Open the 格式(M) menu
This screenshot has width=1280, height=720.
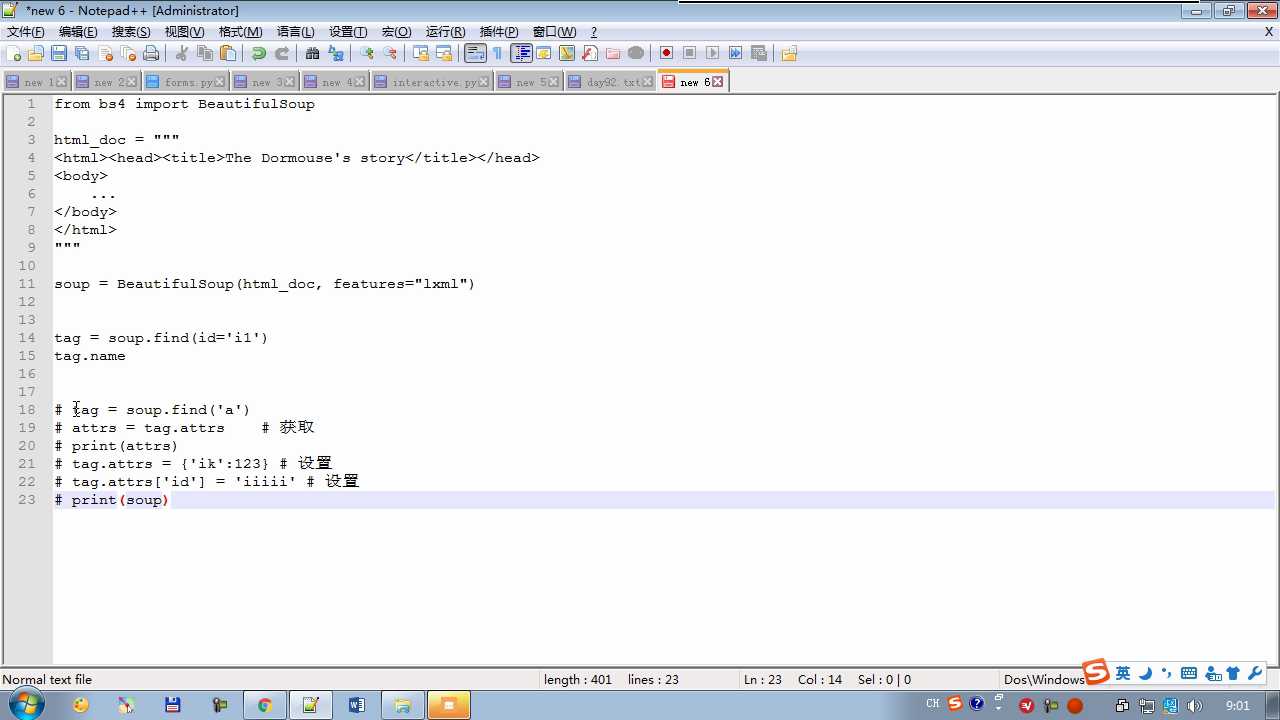point(240,32)
